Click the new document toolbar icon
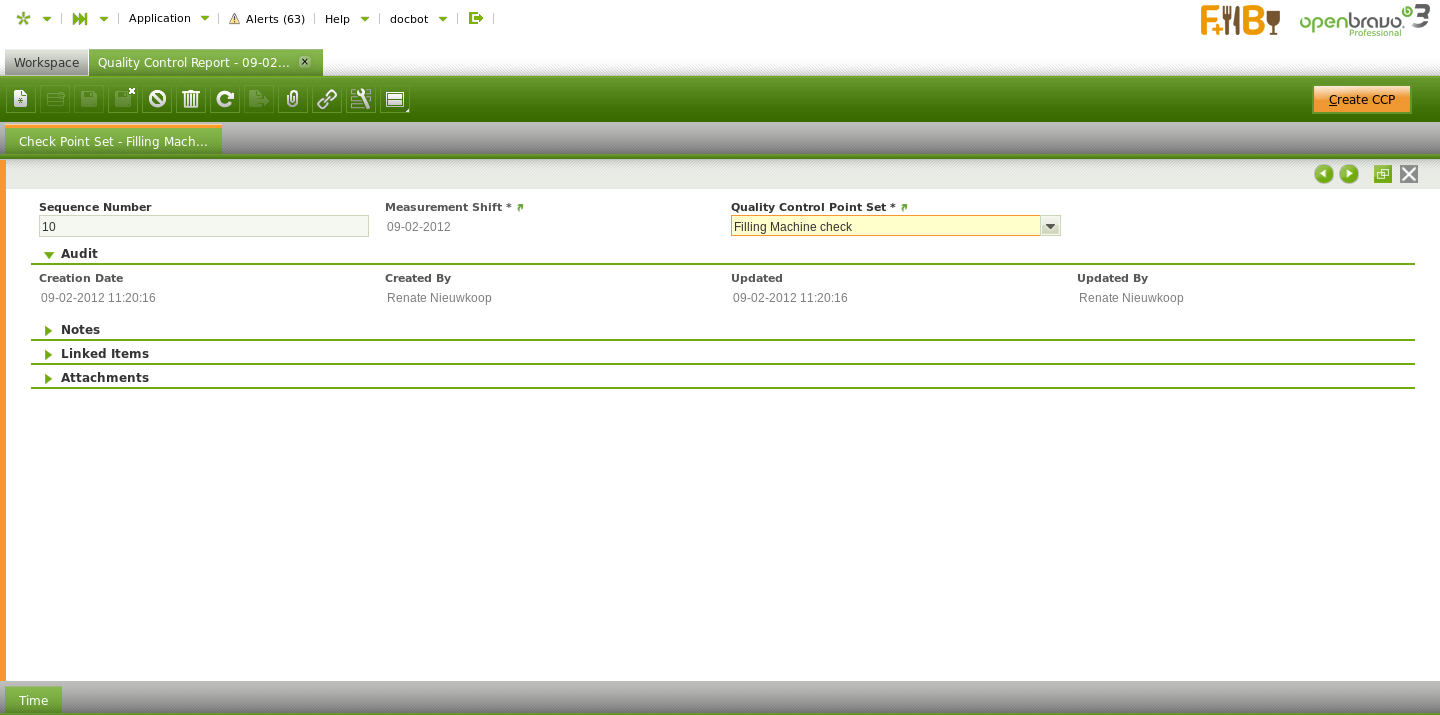 click(21, 99)
